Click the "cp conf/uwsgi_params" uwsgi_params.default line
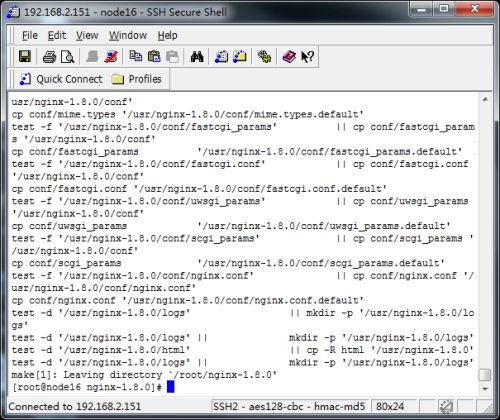 coord(231,226)
